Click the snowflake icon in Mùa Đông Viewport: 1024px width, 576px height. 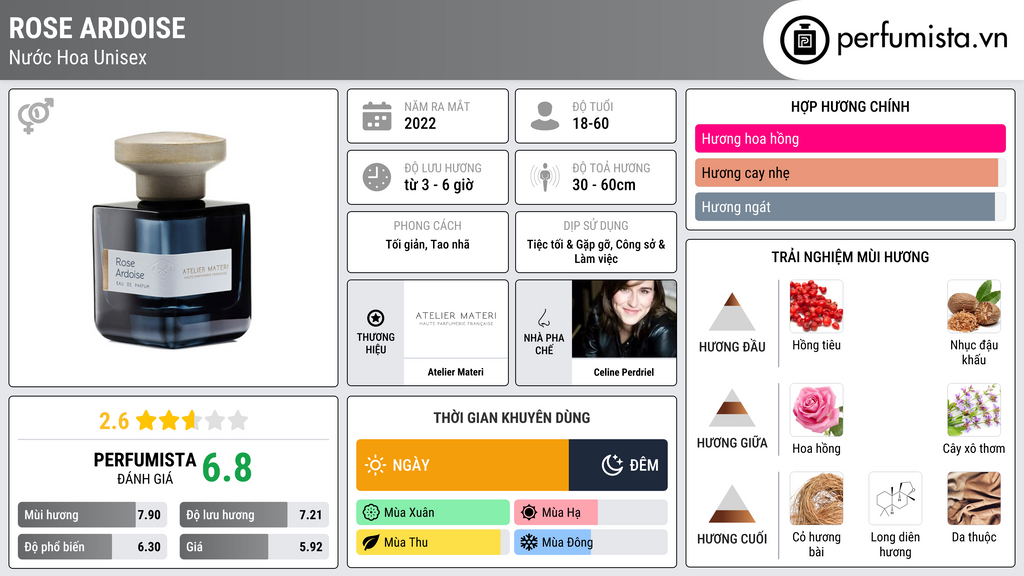pos(529,542)
